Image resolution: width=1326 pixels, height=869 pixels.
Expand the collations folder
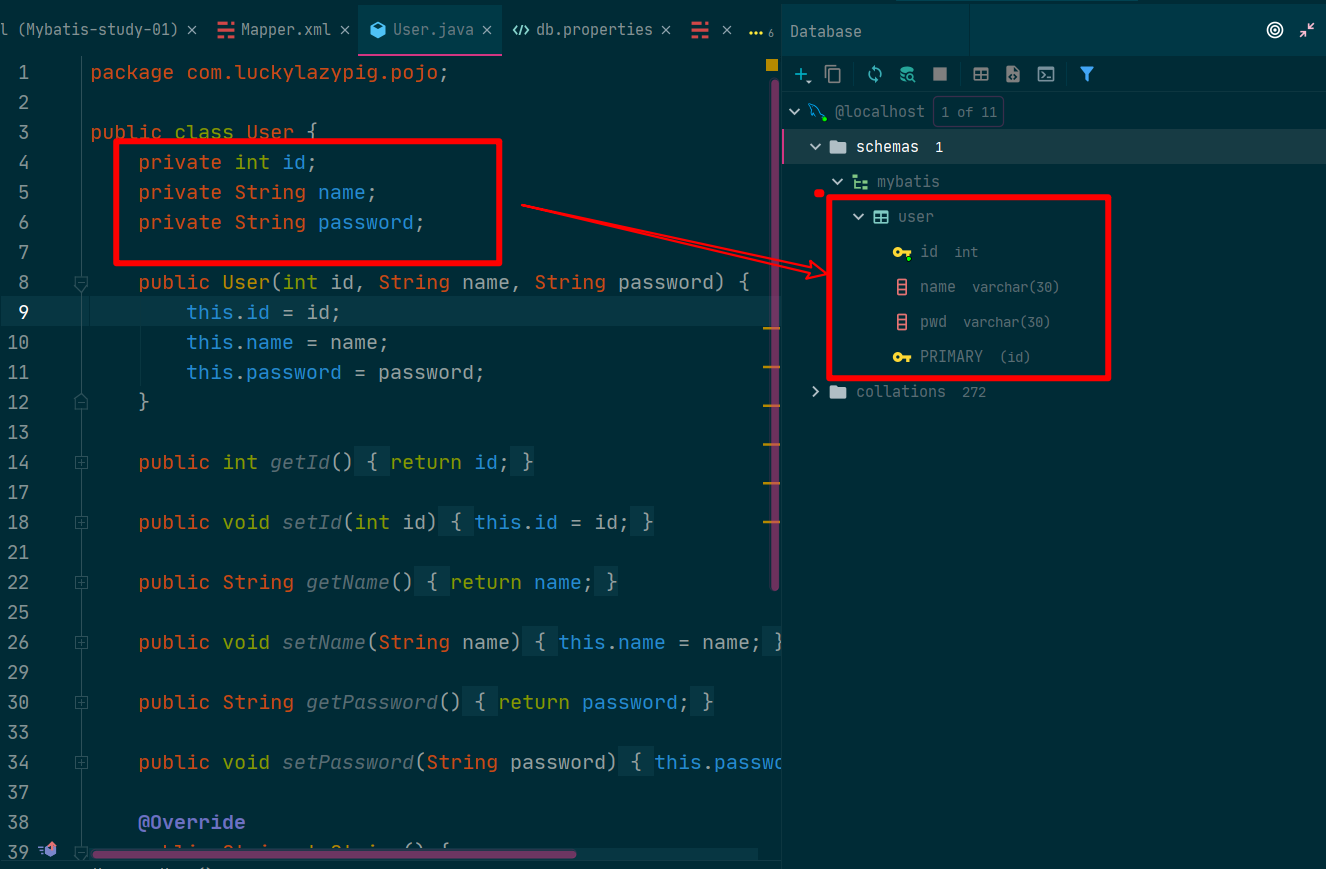pyautogui.click(x=816, y=392)
